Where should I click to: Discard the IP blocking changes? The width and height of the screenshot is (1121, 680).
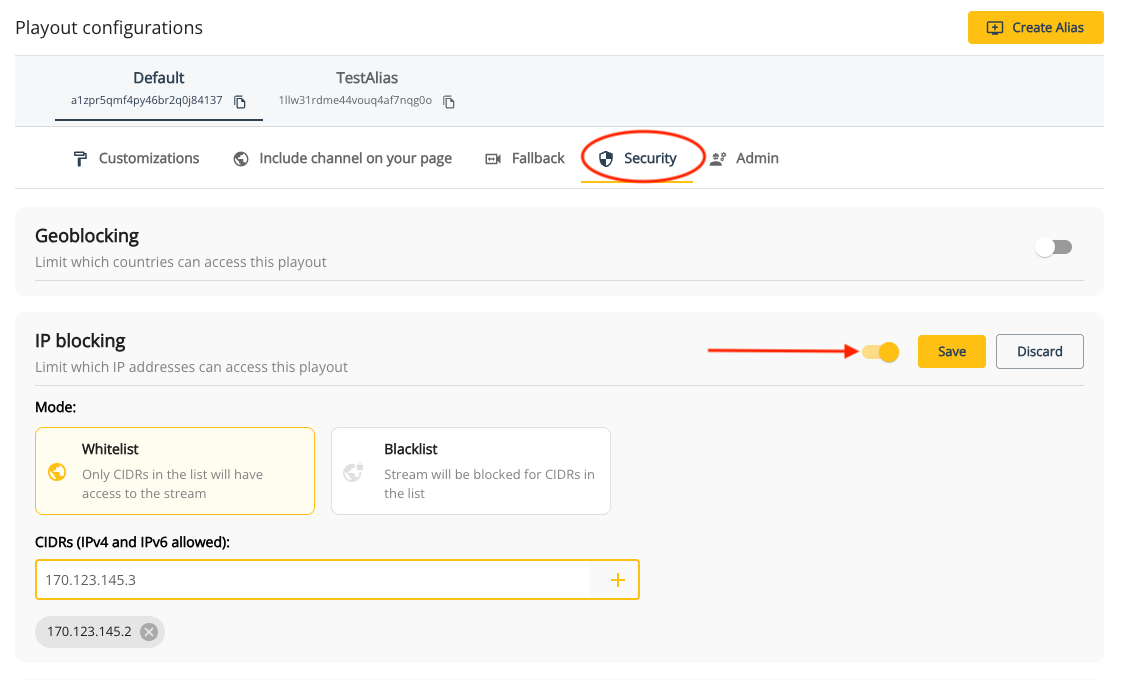(1039, 351)
